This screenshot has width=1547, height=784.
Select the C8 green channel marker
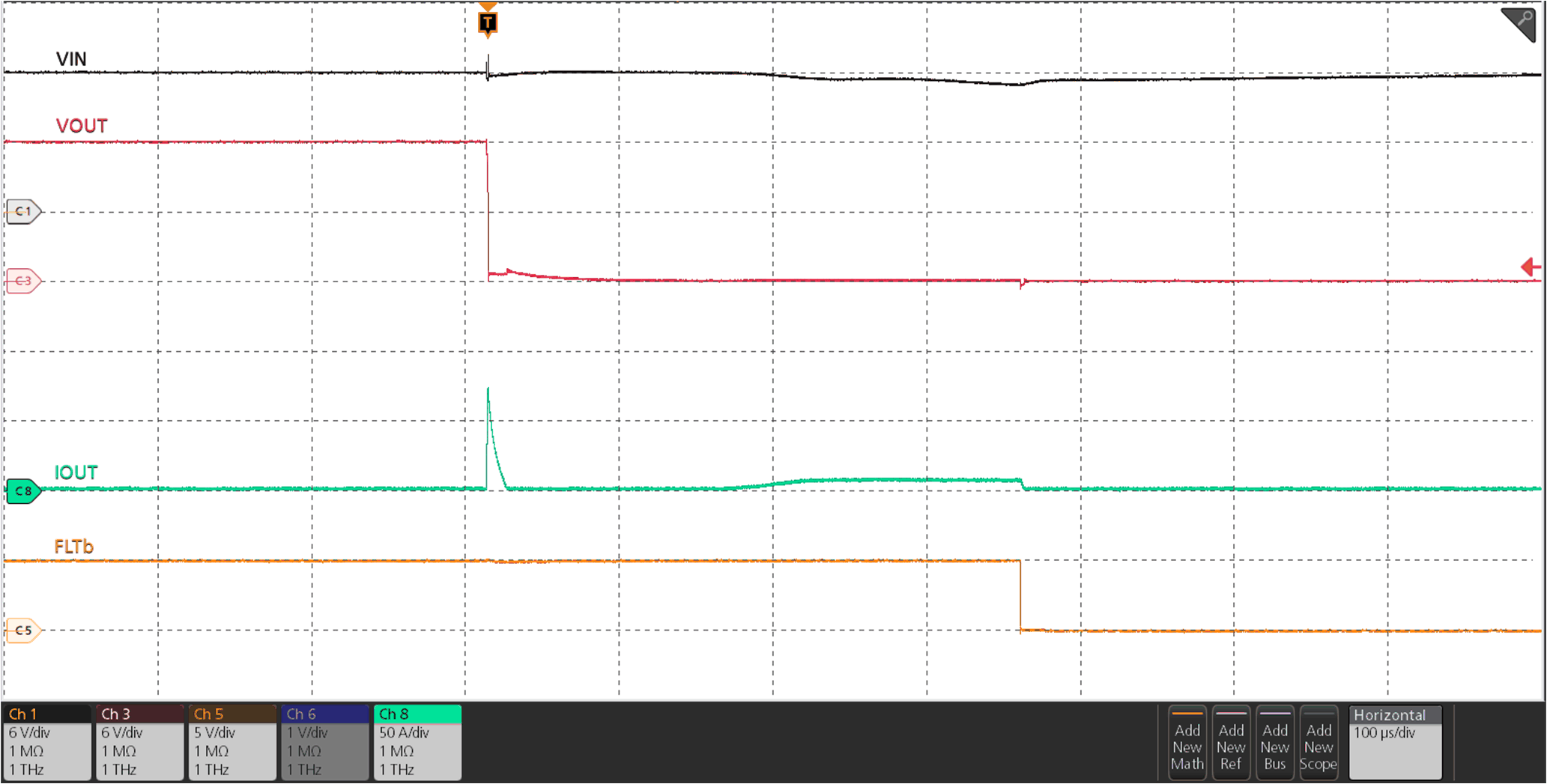[x=22, y=491]
